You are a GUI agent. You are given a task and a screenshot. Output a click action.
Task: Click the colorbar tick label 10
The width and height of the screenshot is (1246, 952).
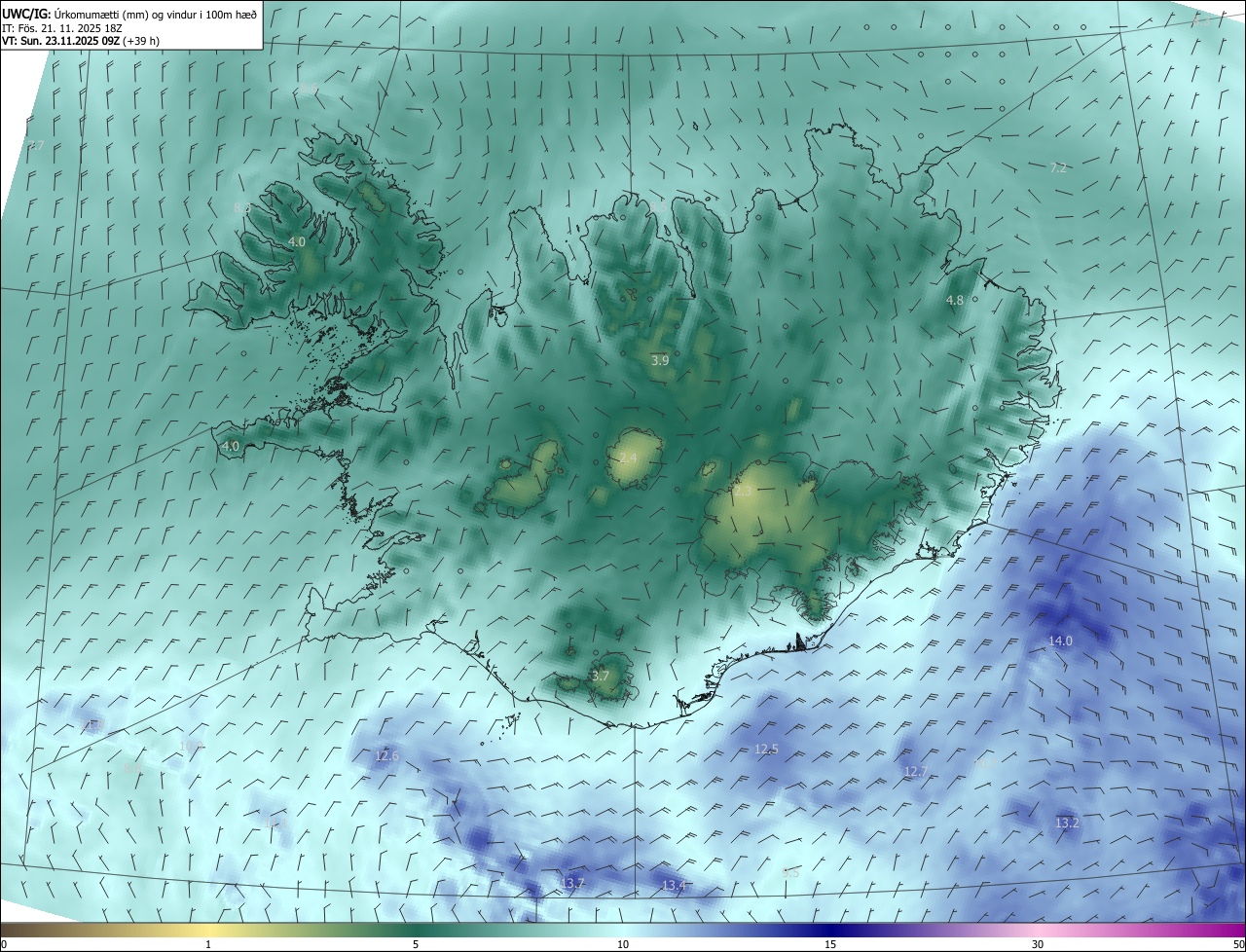point(623,944)
